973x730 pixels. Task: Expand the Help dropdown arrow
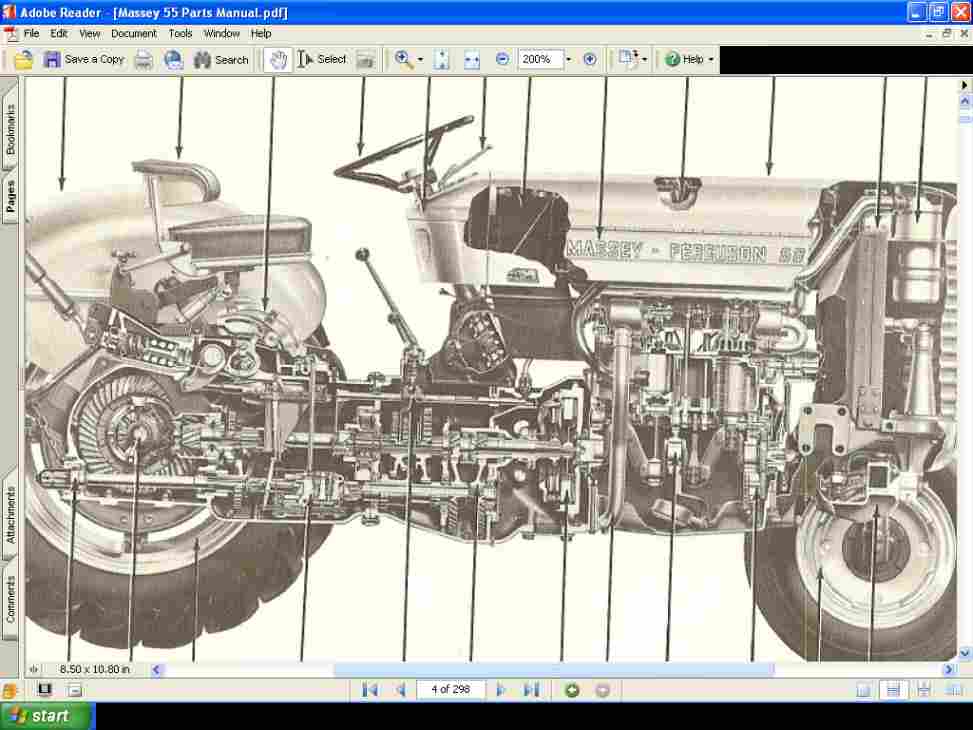[711, 60]
